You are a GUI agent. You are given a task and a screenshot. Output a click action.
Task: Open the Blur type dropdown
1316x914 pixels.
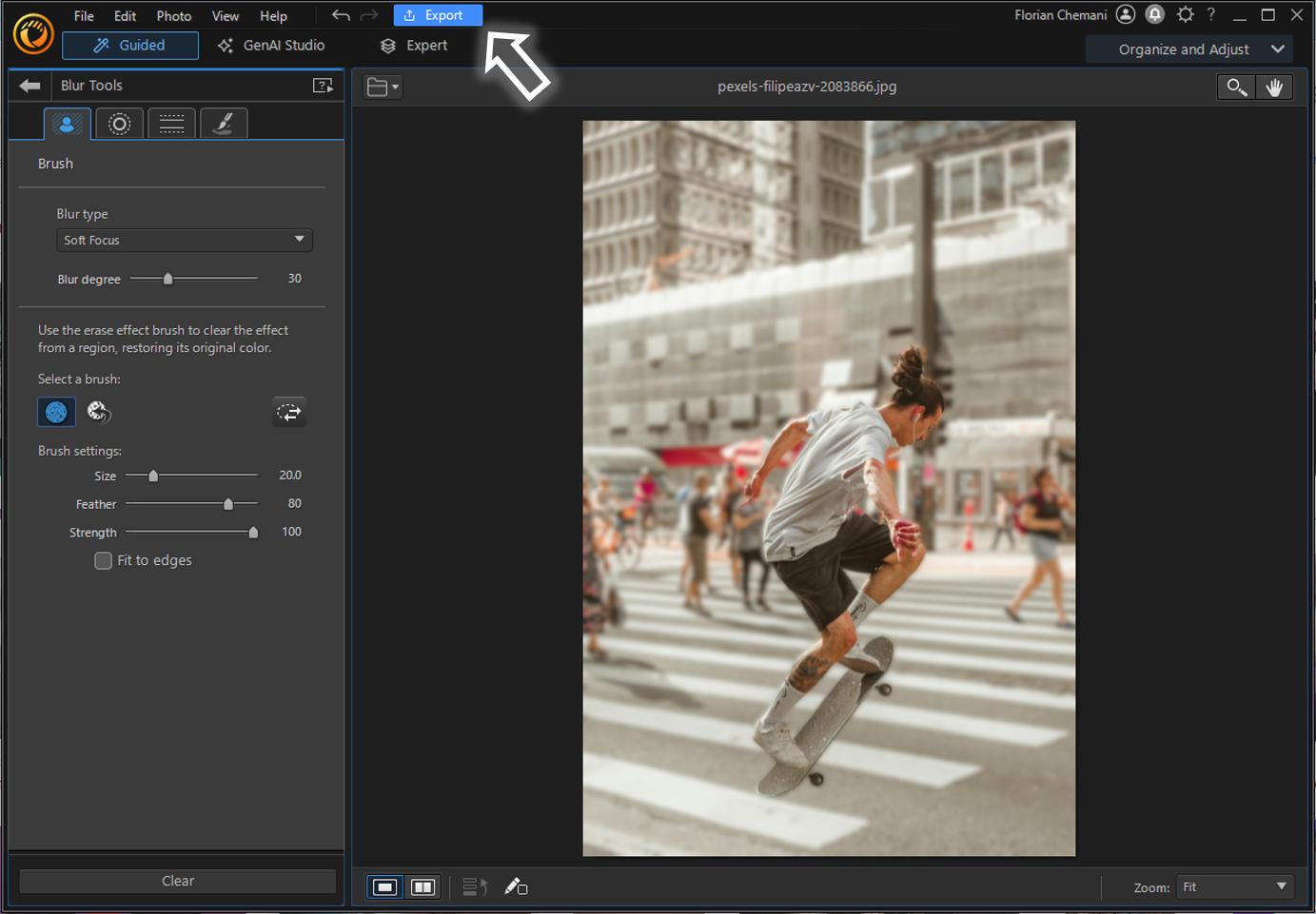click(184, 240)
